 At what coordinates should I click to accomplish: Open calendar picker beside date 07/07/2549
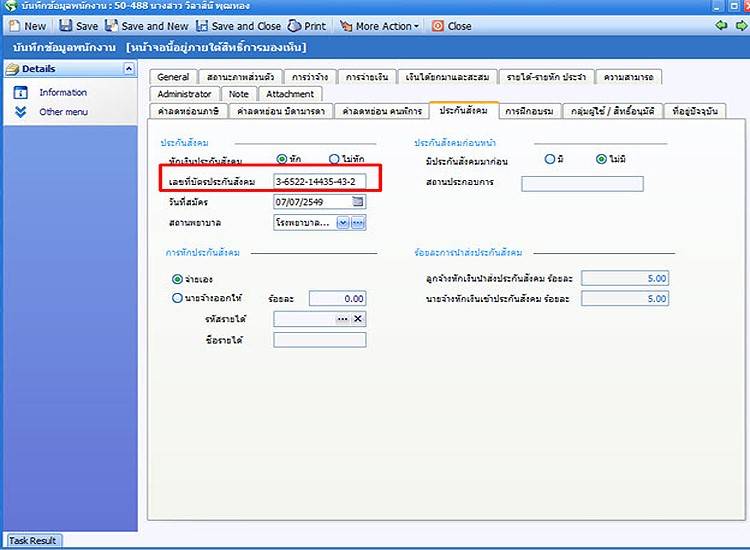359,202
